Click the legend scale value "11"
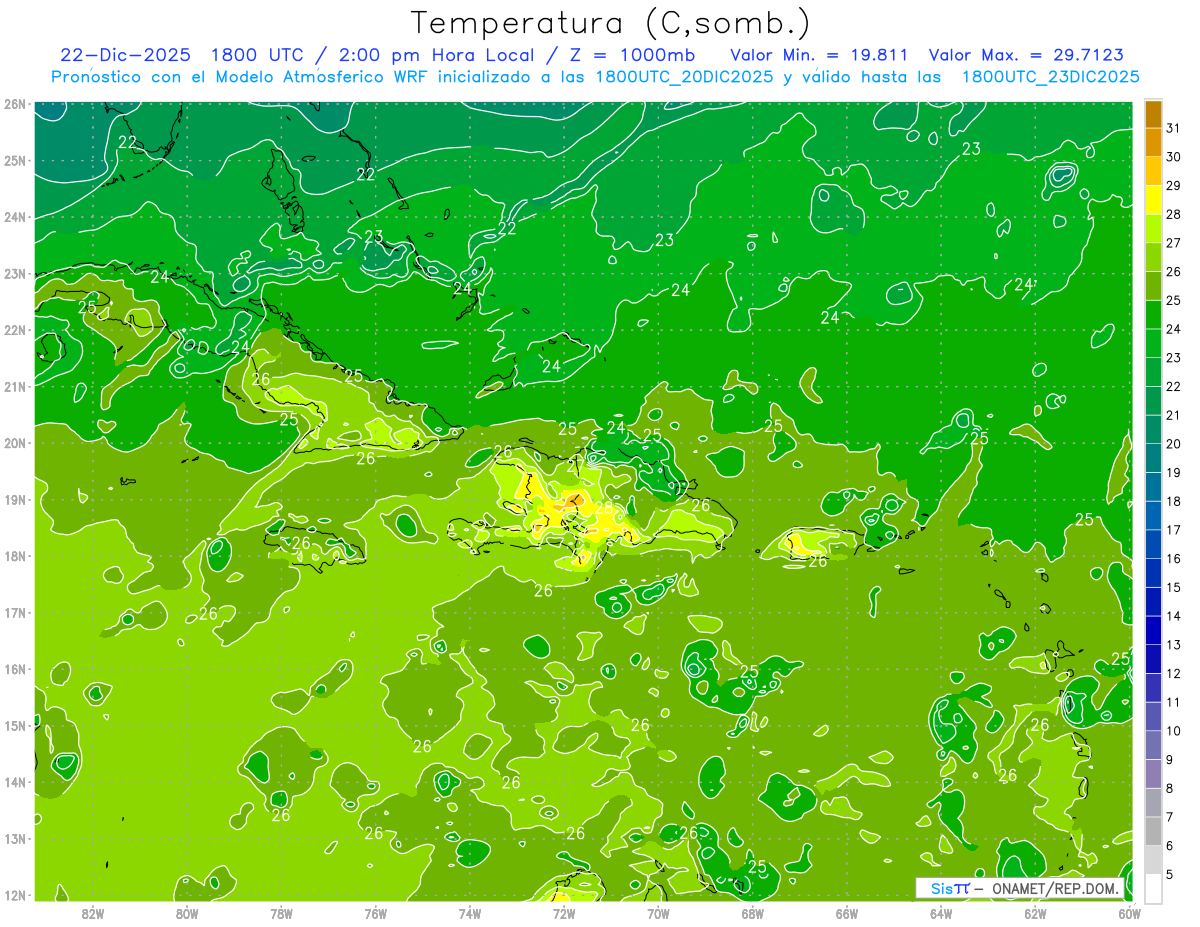Image resolution: width=1200 pixels, height=927 pixels. pos(1173,702)
